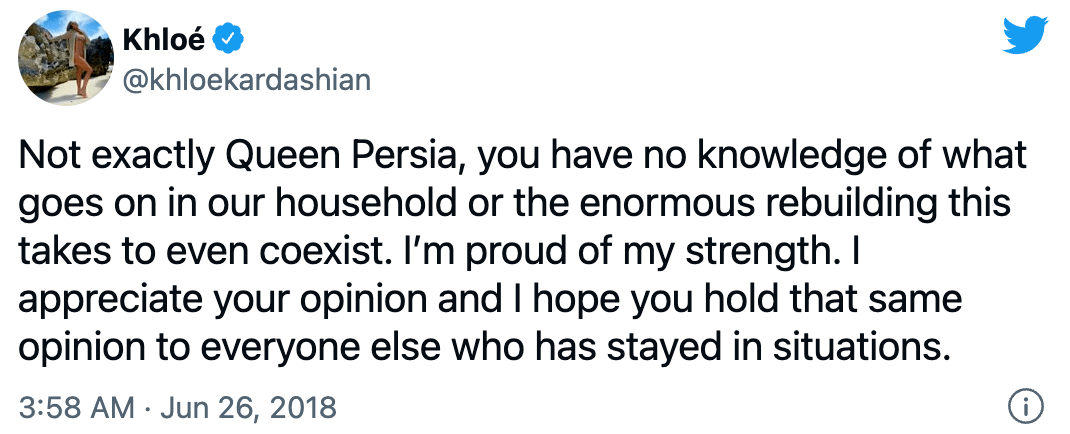Click the "3:58 AM" timestamp

coord(77,407)
